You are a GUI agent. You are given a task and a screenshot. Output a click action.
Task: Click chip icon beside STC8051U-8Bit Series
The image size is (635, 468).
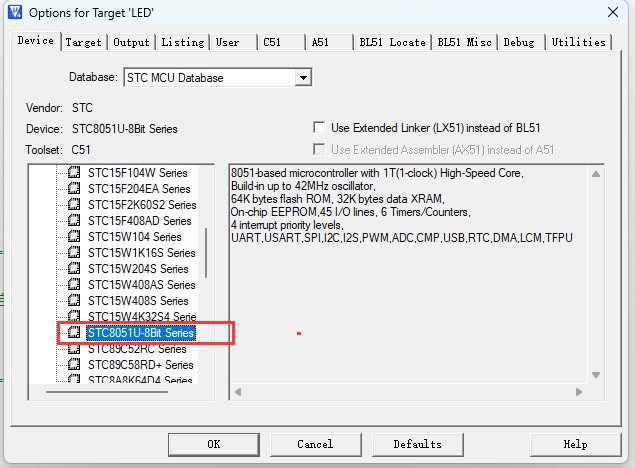(x=74, y=332)
